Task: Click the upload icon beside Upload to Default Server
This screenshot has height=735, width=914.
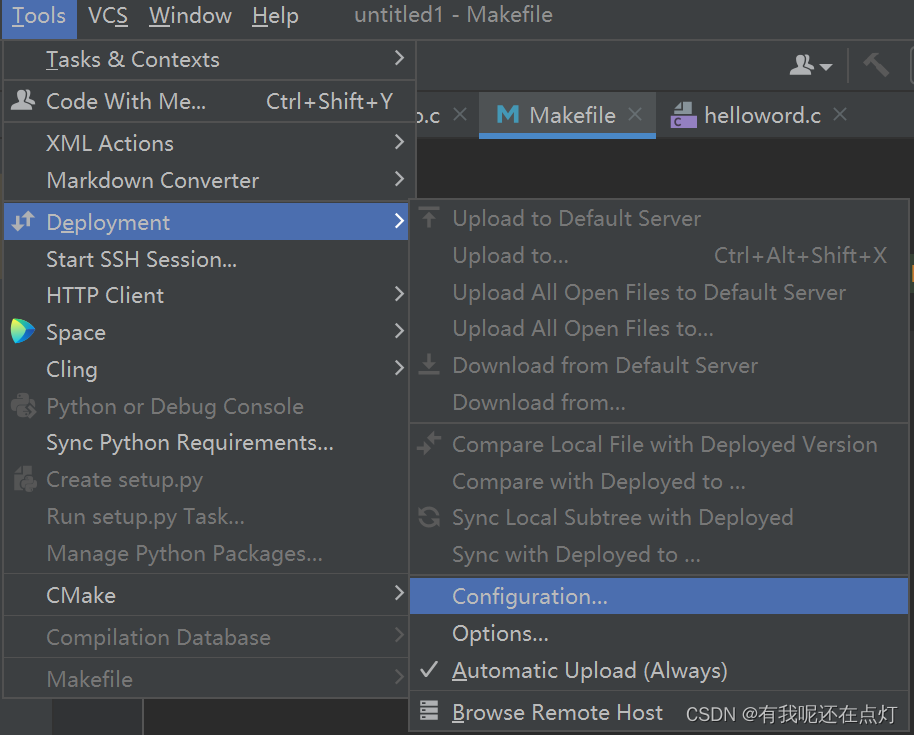Action: tap(428, 218)
